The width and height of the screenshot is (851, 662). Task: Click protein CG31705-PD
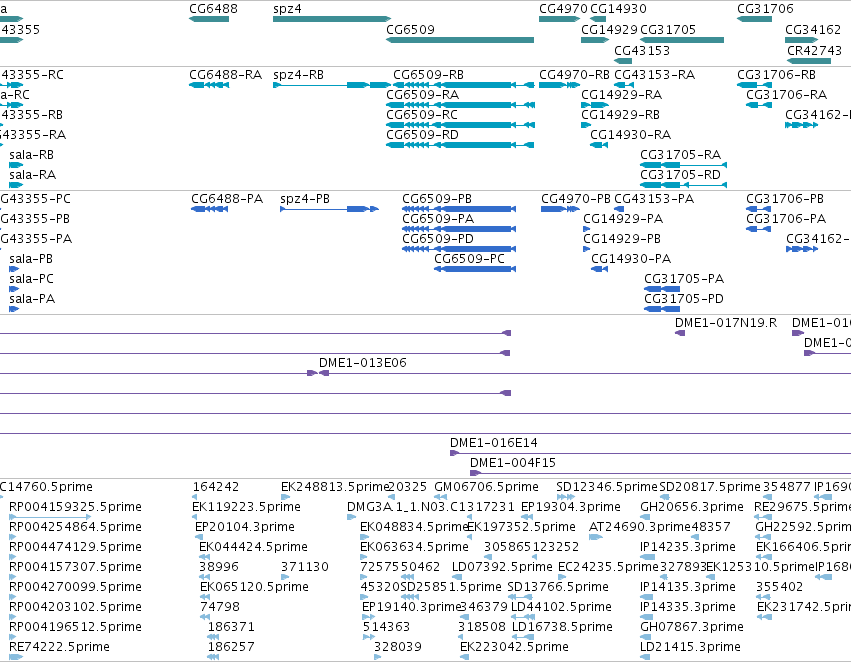tap(684, 299)
